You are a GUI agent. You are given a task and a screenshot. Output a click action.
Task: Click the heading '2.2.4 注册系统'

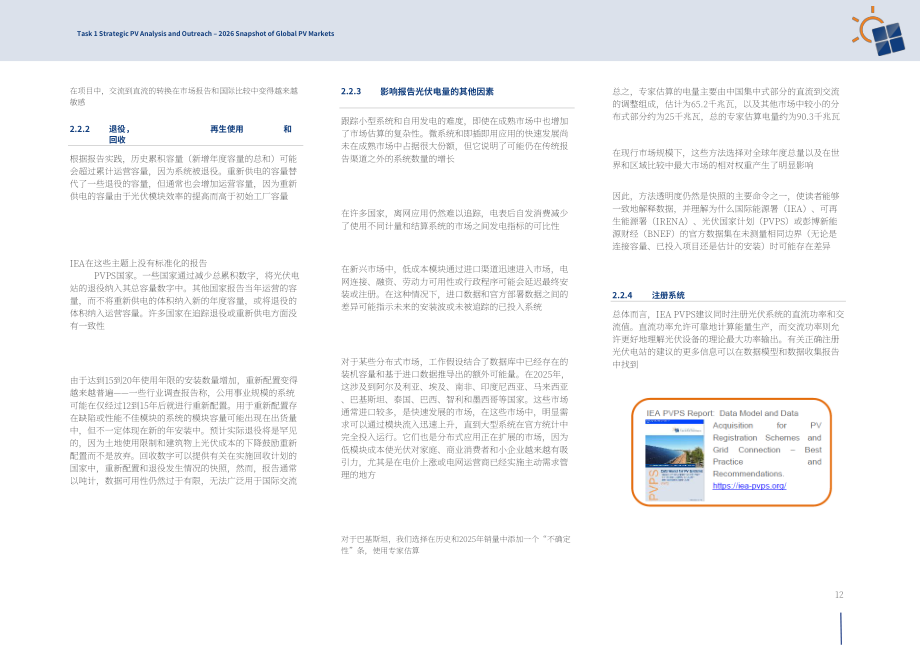pyautogui.click(x=648, y=295)
